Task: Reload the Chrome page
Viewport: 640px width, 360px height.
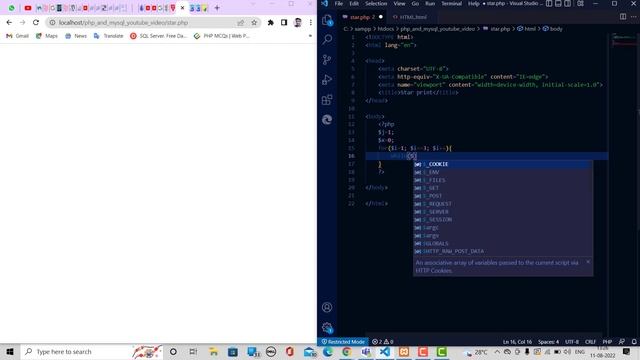Action: click(x=36, y=22)
